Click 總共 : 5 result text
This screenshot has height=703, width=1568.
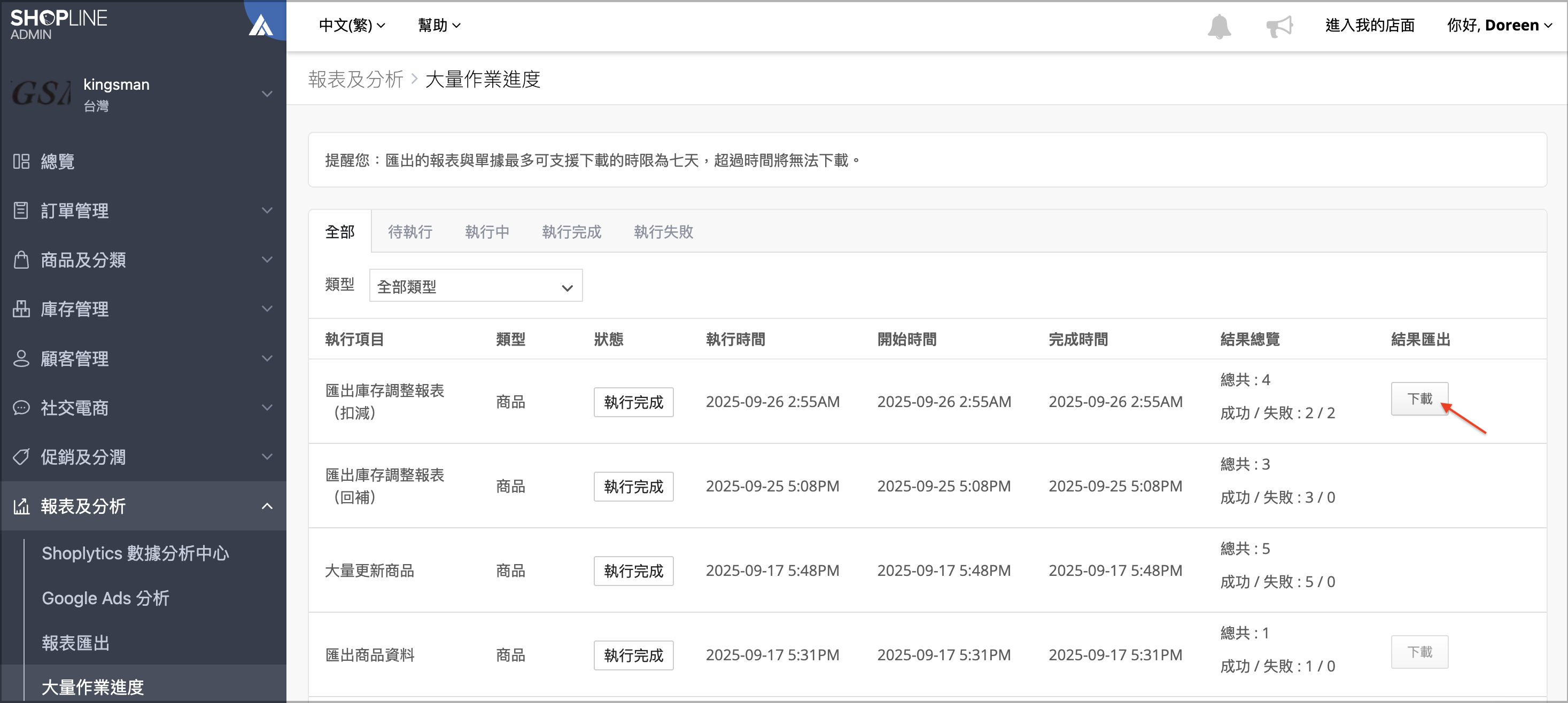tap(1245, 549)
